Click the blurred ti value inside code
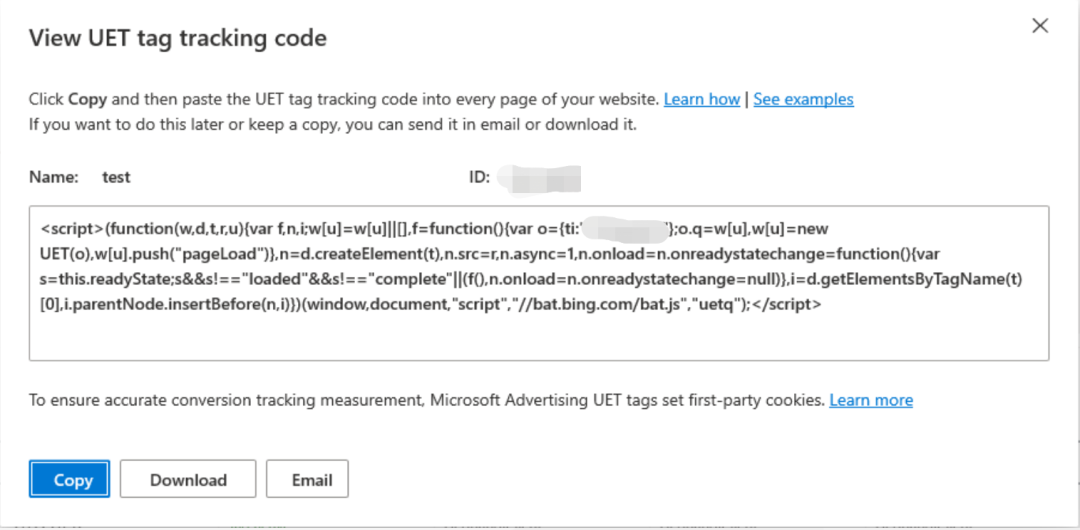The image size is (1080, 530). pyautogui.click(x=627, y=230)
